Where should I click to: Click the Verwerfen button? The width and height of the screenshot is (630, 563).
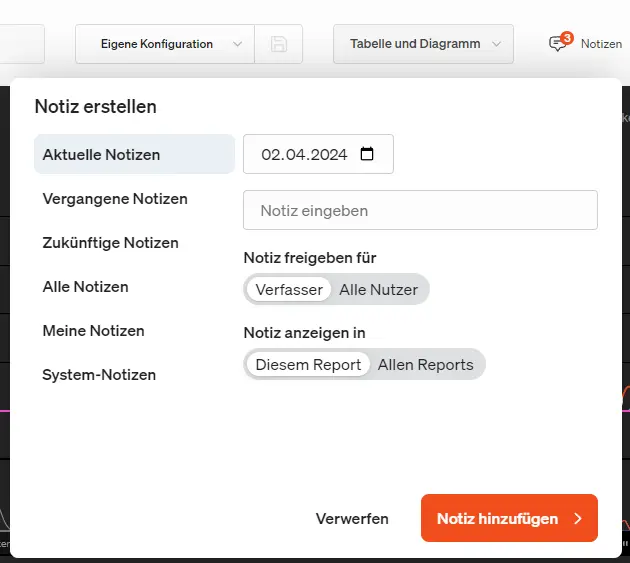tap(352, 518)
